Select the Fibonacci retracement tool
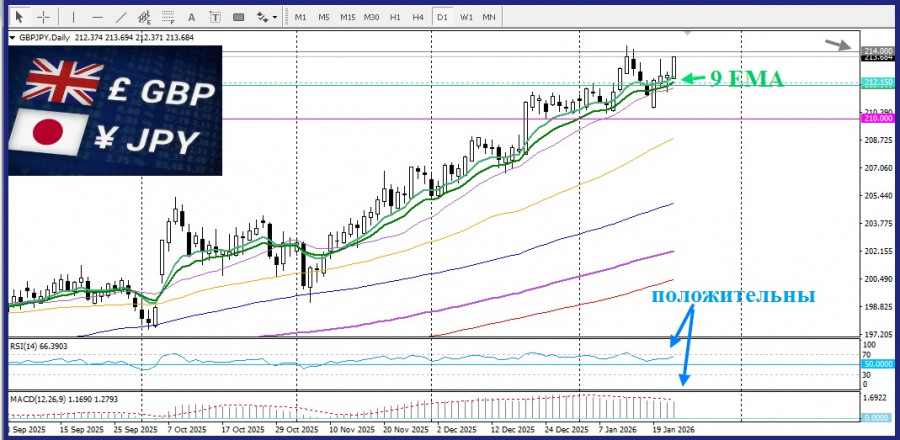This screenshot has width=900, height=440. coord(168,17)
